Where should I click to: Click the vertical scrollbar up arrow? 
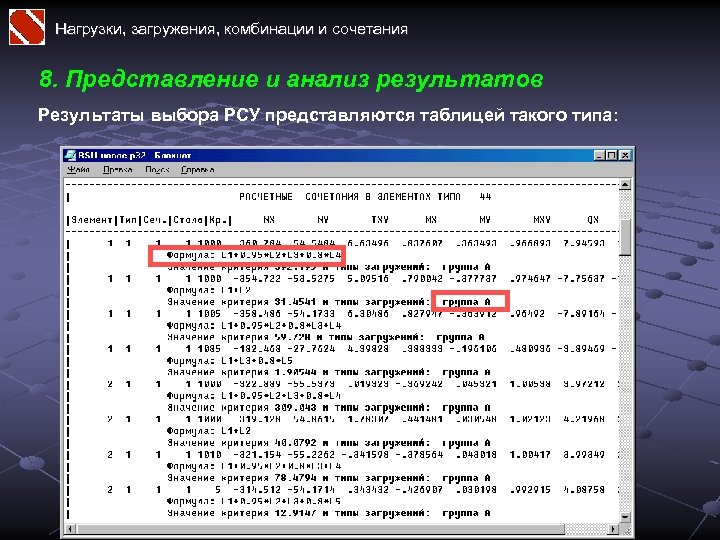624,185
